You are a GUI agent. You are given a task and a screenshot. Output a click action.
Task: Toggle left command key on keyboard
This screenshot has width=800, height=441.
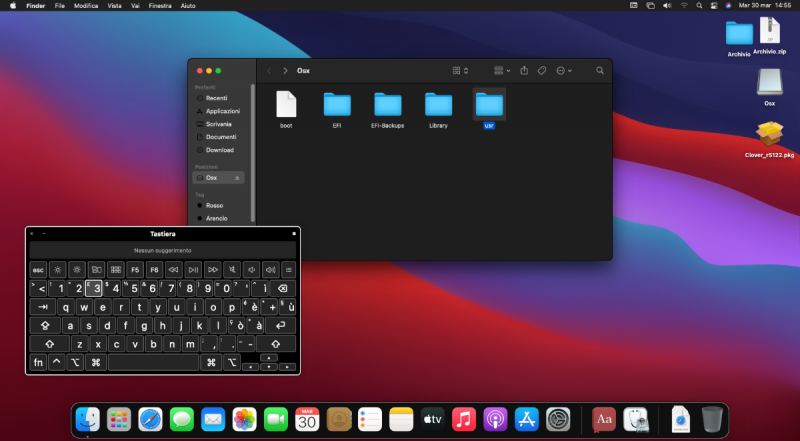(96, 362)
